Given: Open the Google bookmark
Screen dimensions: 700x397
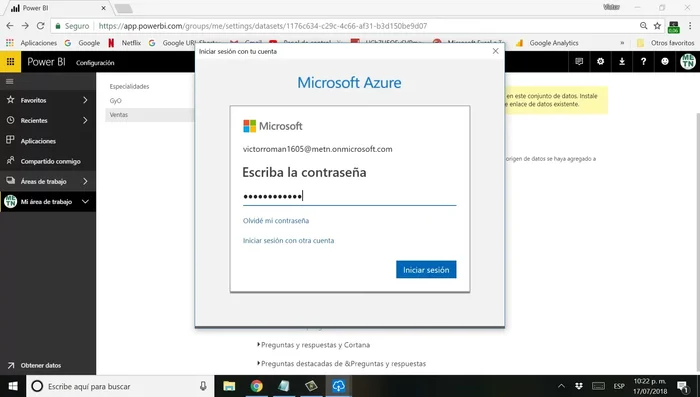Looking at the screenshot, I should (82, 43).
